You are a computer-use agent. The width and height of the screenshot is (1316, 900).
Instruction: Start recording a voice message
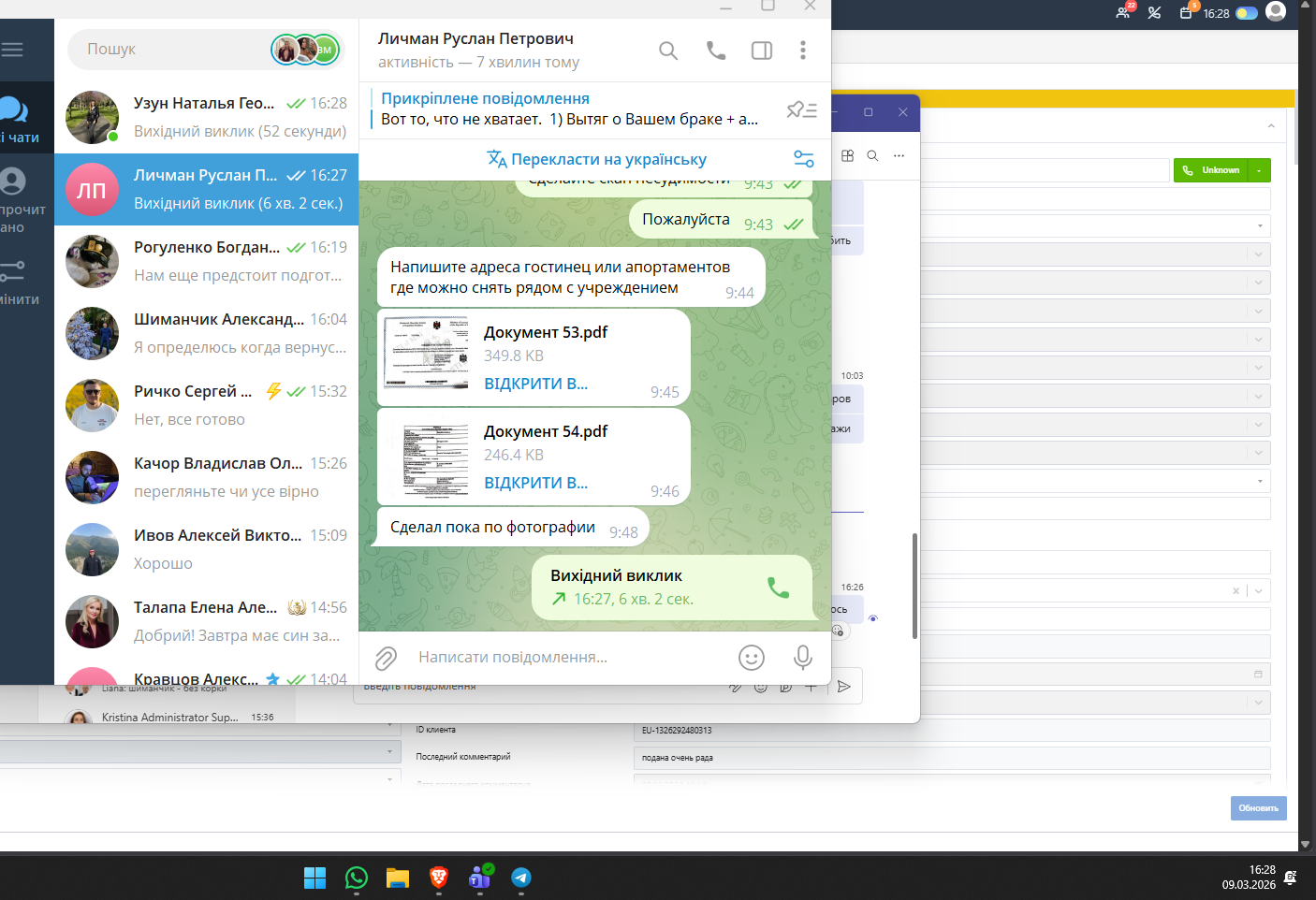coord(803,658)
